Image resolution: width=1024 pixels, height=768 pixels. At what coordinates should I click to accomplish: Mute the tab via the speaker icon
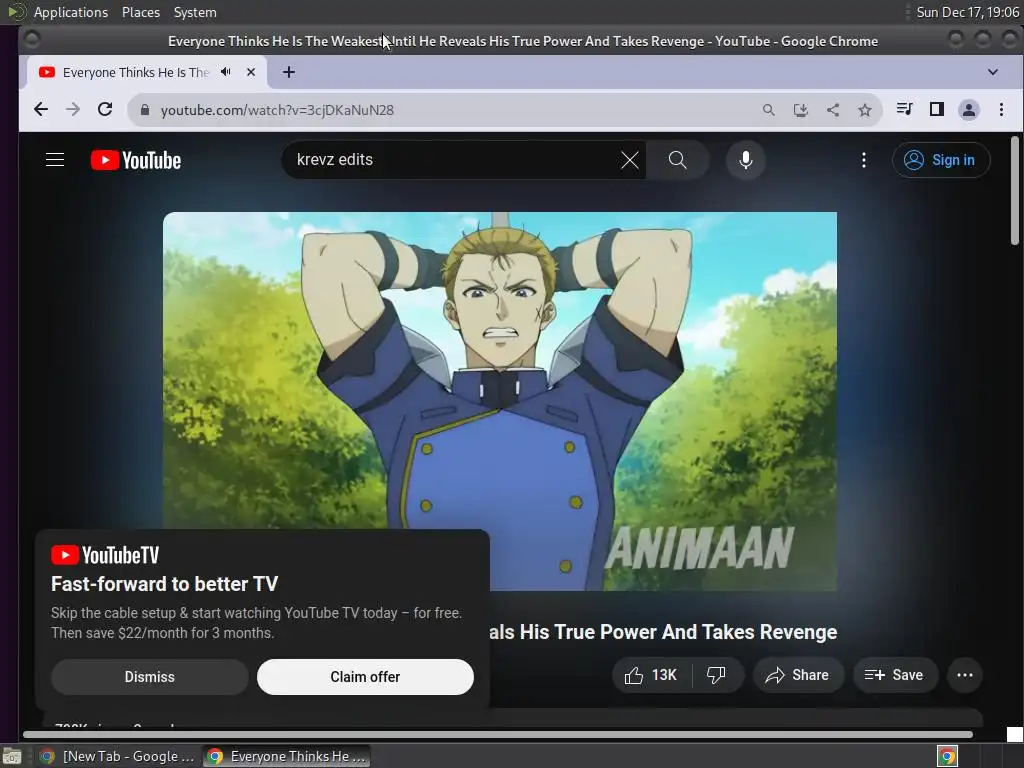point(226,72)
